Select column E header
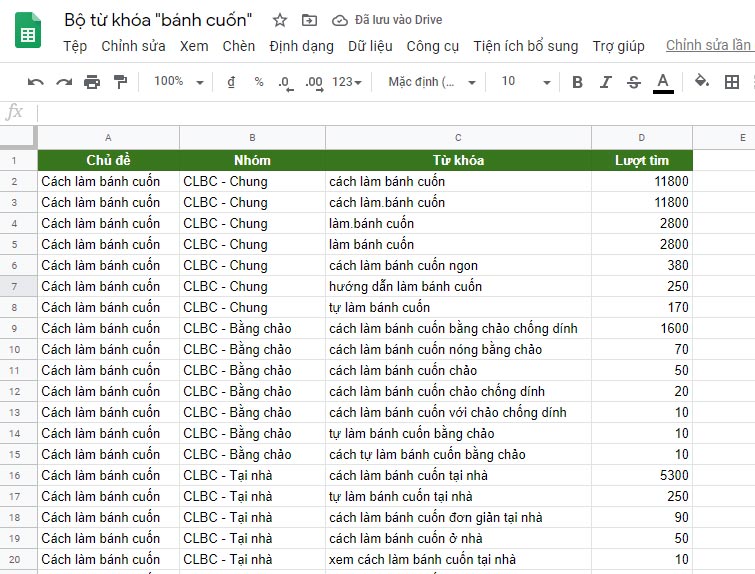The height and width of the screenshot is (574, 755). [724, 138]
